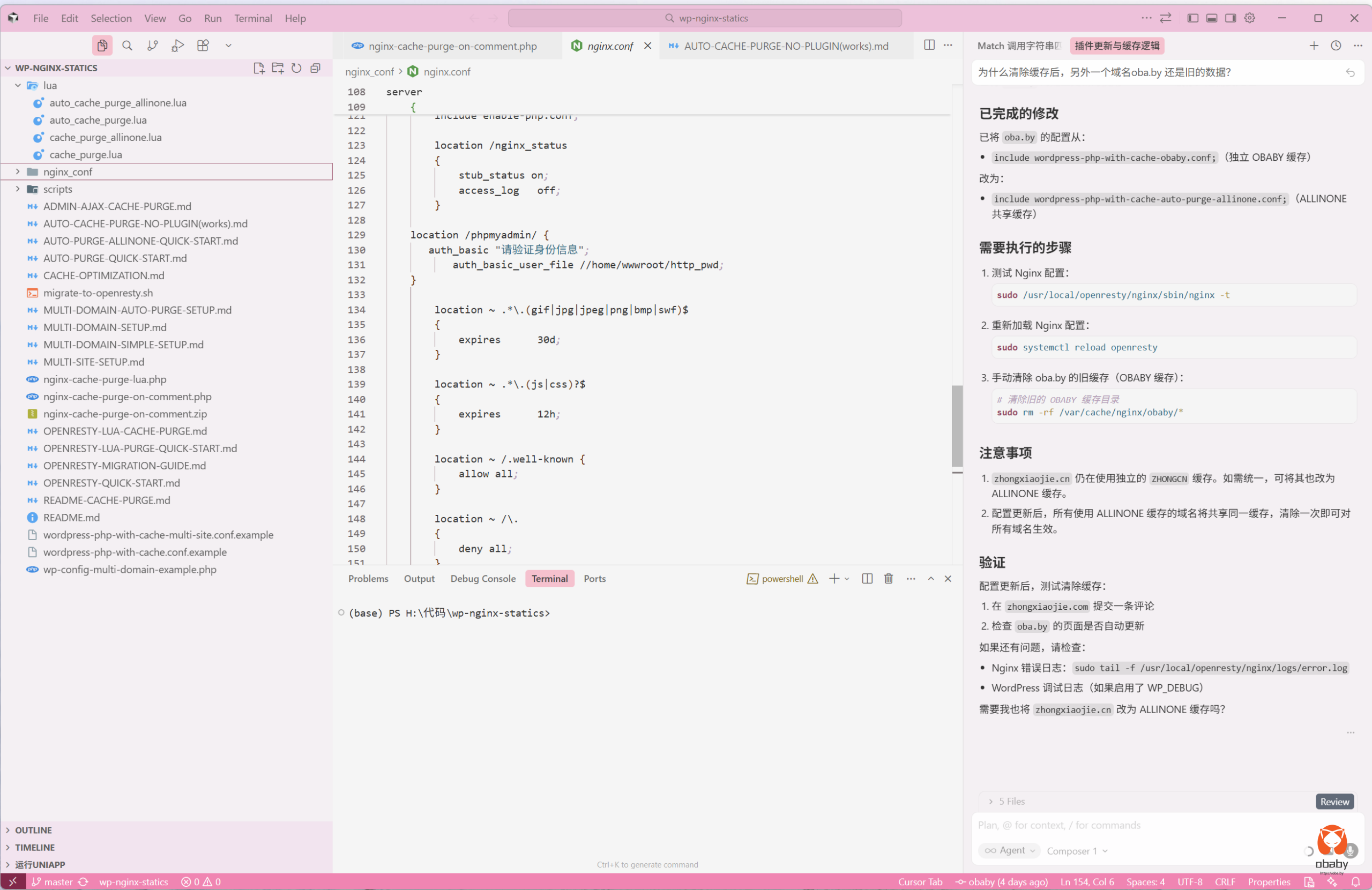Screen dimensions: 1372x890
Task: Open the Extensions view icon
Action: pos(203,46)
